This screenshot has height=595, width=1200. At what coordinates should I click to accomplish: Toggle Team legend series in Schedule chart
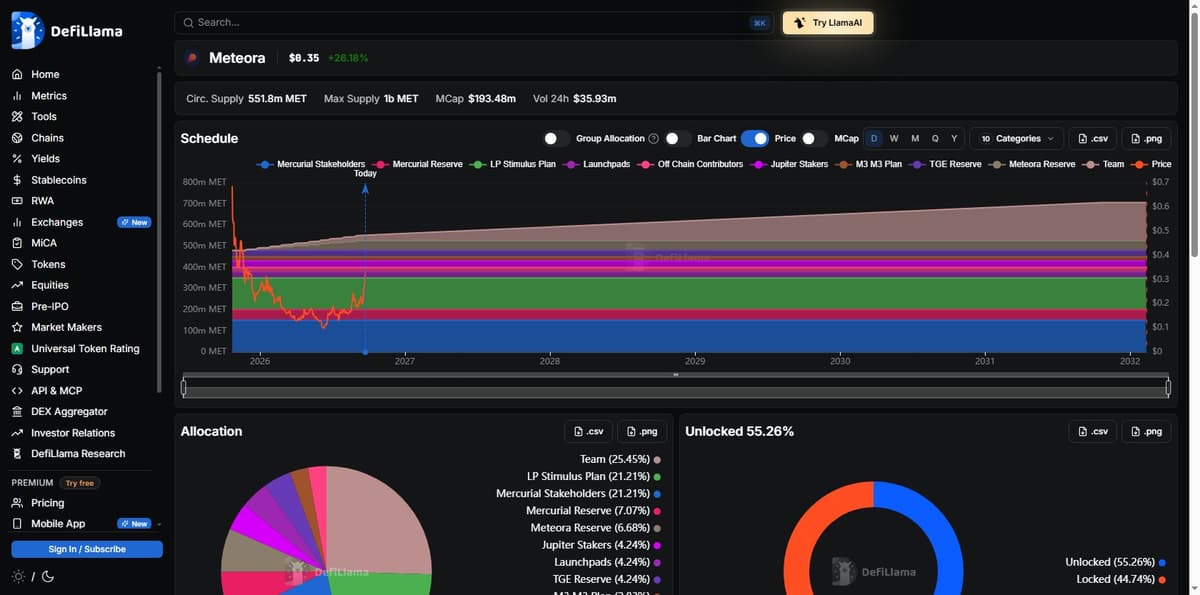click(x=1103, y=164)
